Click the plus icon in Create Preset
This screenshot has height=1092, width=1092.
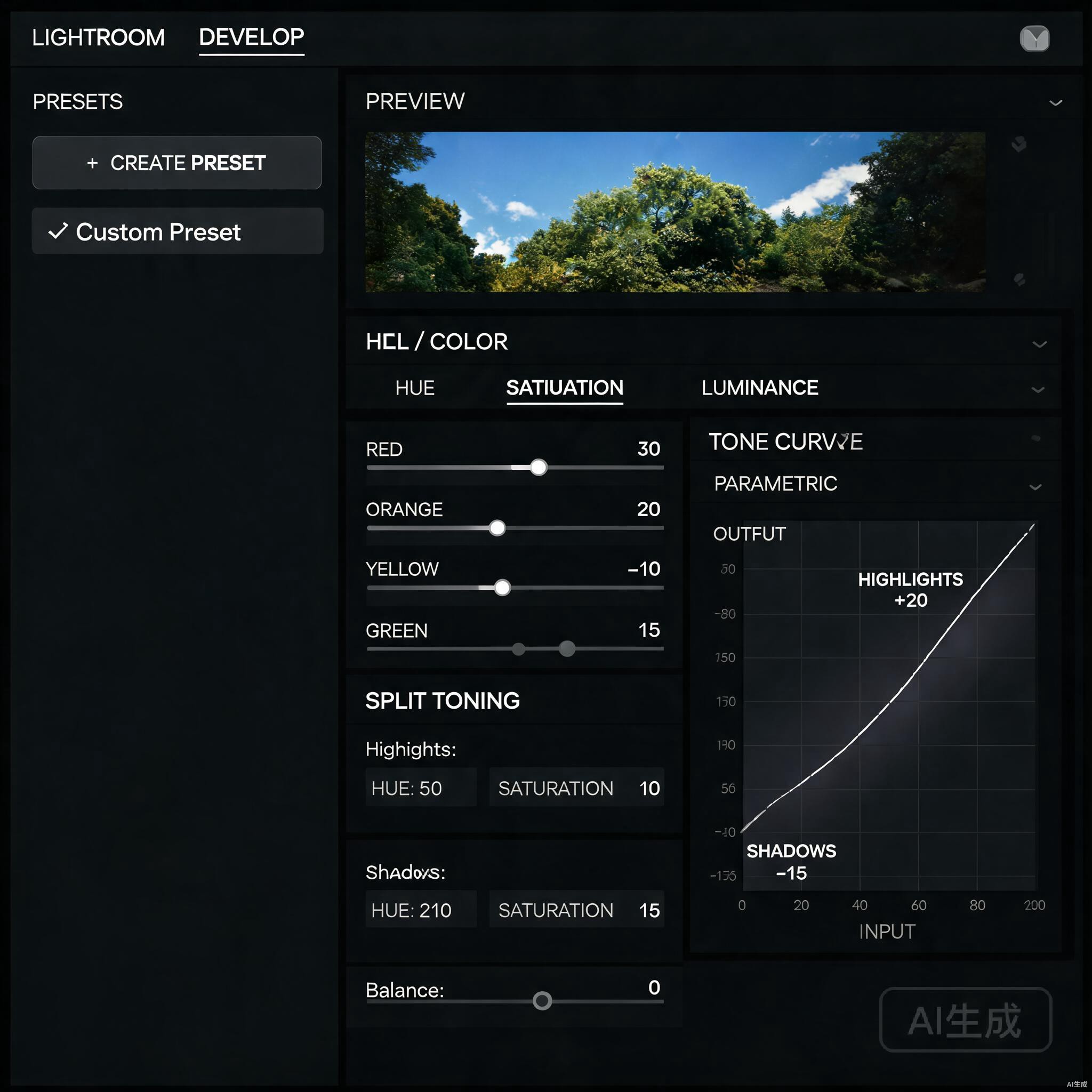pos(93,163)
